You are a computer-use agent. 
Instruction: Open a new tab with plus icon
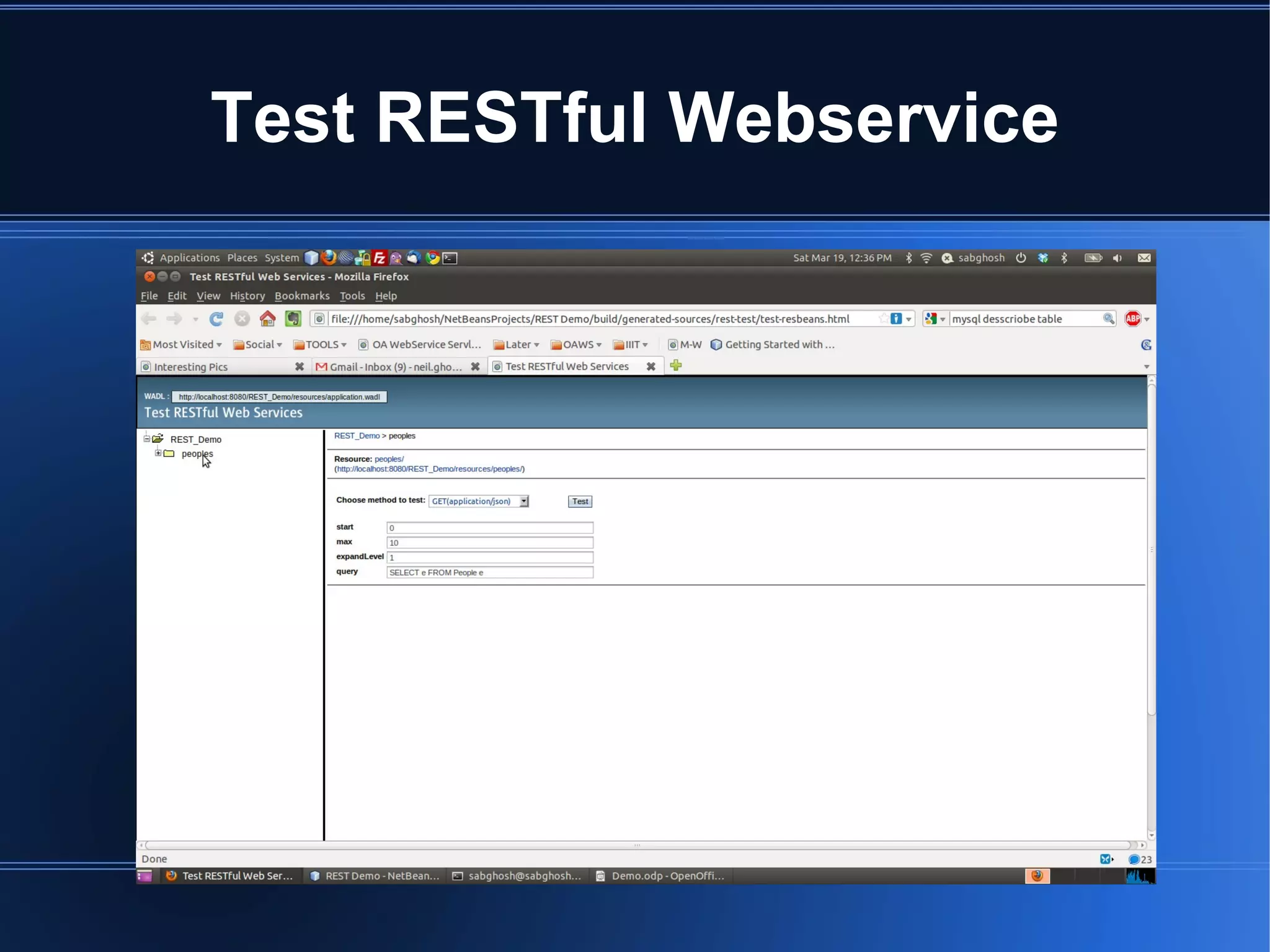pyautogui.click(x=676, y=366)
